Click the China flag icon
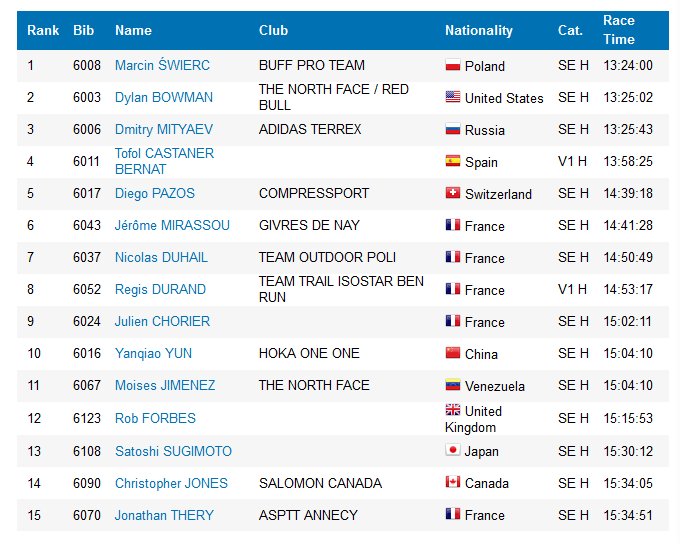This screenshot has width=680, height=543. coord(453,353)
